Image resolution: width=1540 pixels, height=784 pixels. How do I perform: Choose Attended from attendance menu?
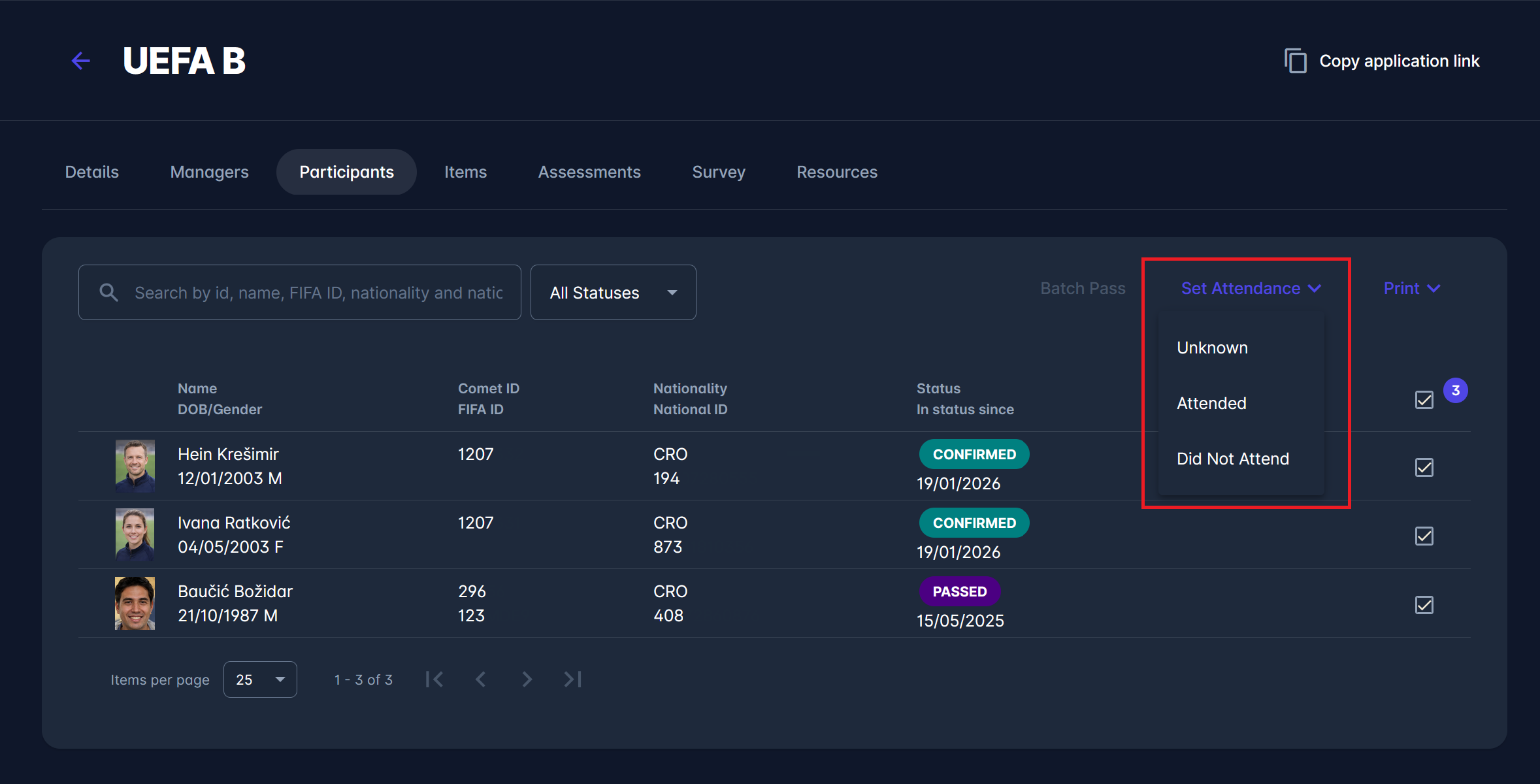click(1211, 403)
